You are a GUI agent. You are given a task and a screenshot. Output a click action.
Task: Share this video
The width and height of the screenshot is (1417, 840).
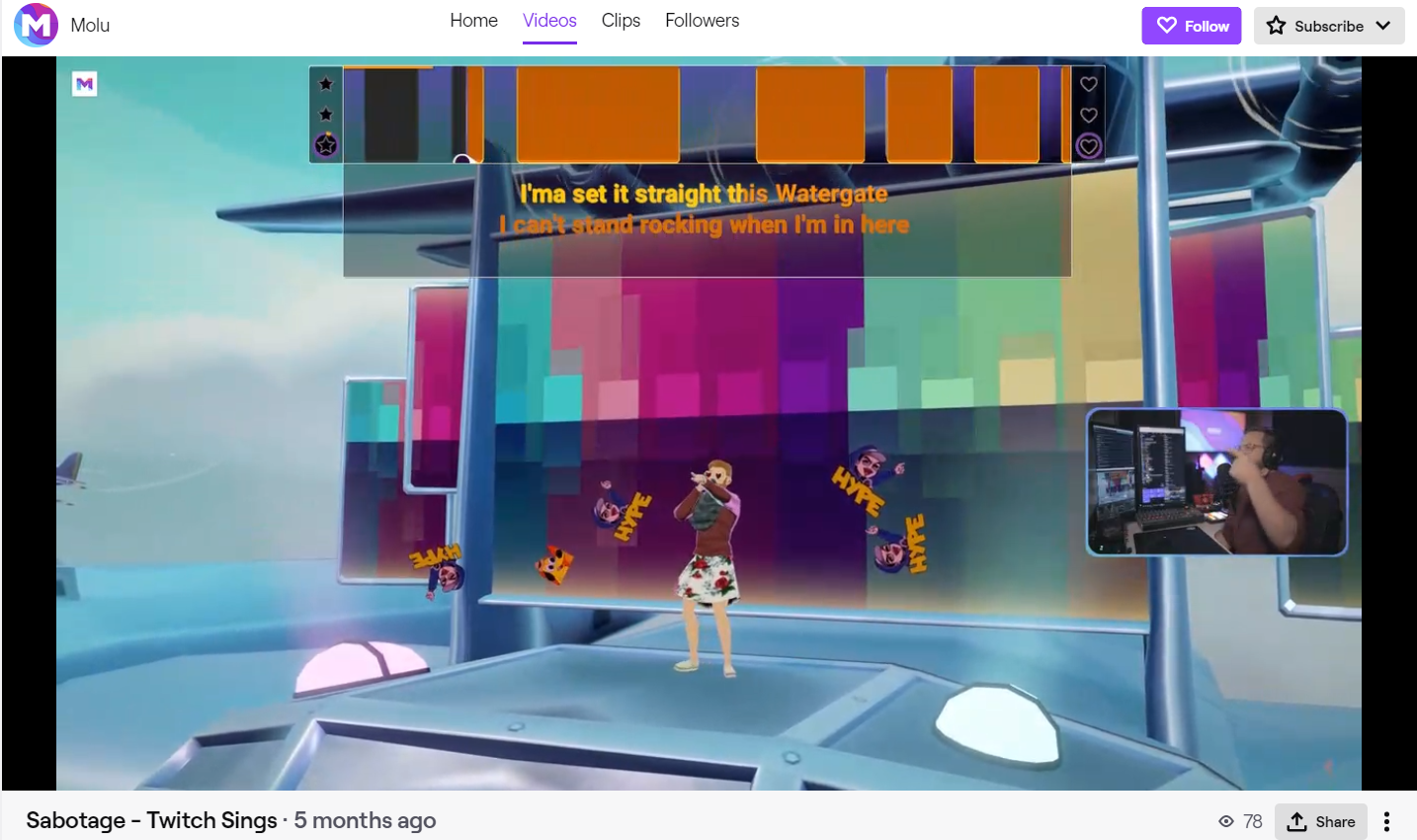click(1321, 821)
